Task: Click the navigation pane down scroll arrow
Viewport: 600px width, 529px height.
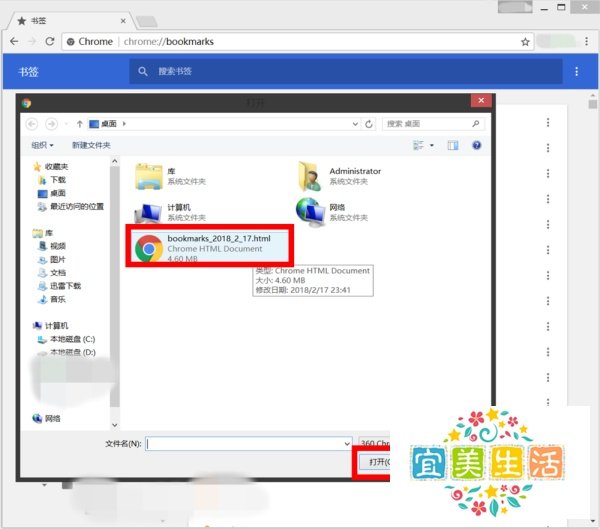Action: pos(114,425)
